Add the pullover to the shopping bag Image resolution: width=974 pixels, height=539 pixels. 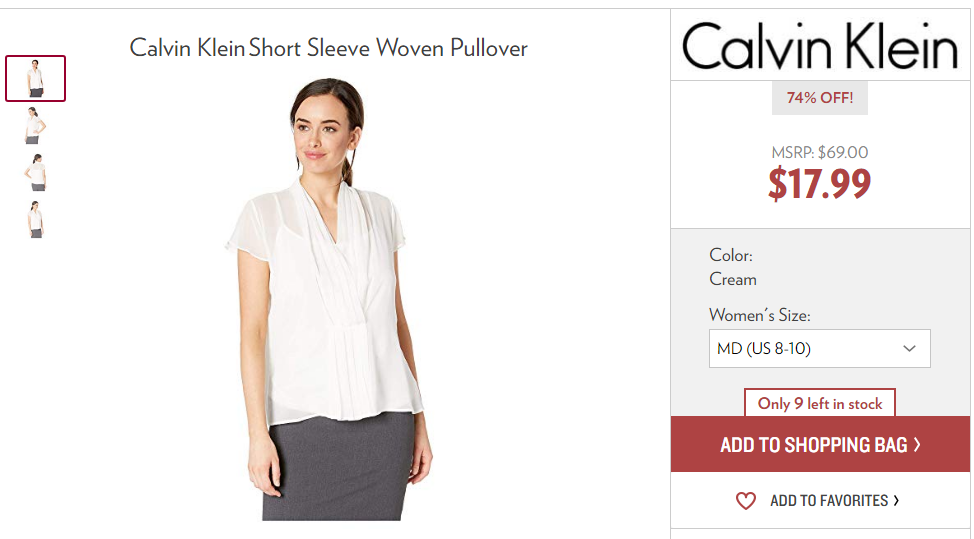pyautogui.click(x=820, y=444)
